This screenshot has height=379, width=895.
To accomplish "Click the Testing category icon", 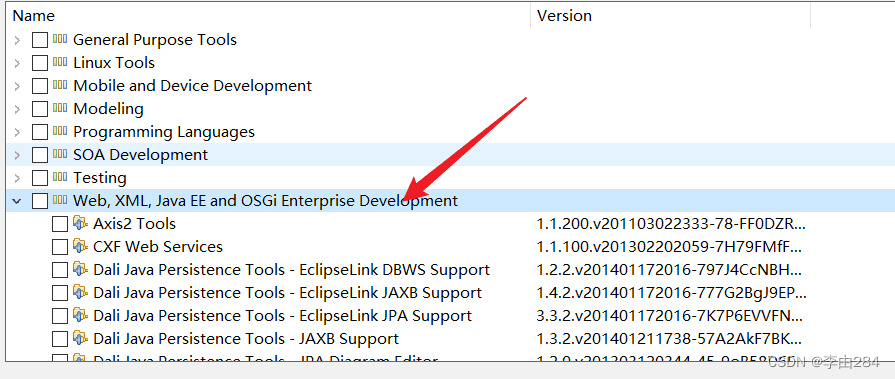I will [60, 178].
